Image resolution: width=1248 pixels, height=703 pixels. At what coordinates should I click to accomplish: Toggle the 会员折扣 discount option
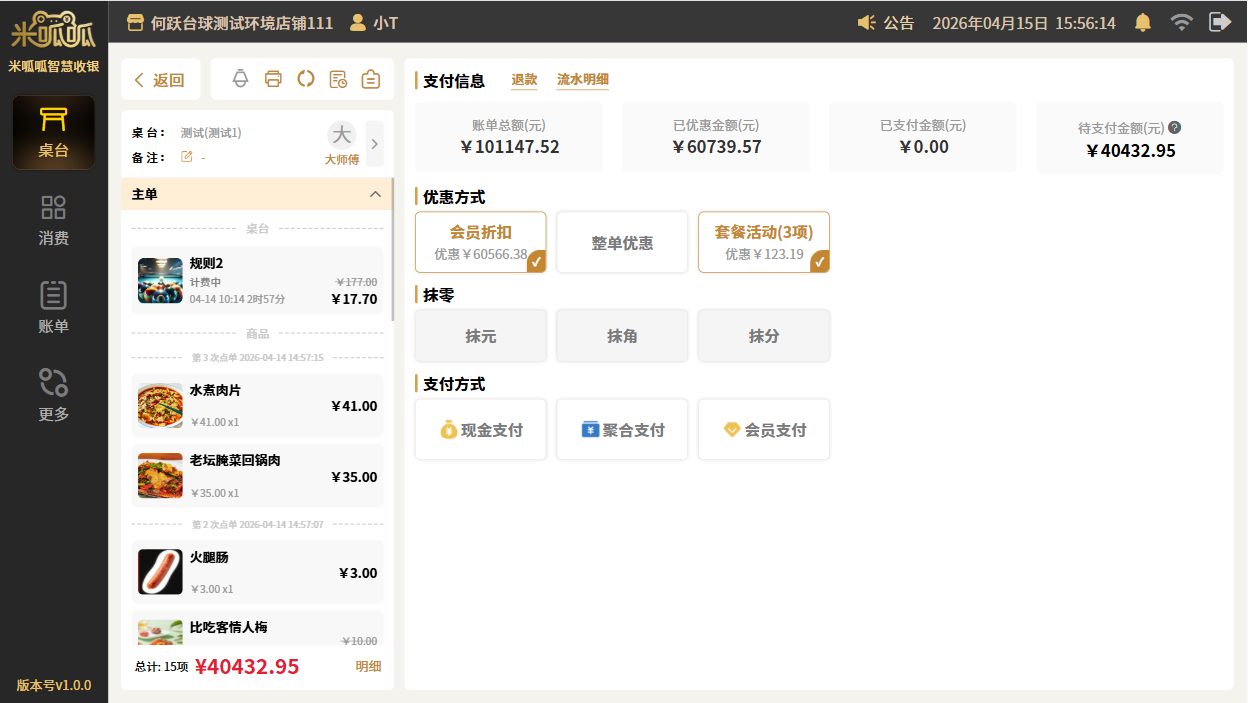(481, 242)
